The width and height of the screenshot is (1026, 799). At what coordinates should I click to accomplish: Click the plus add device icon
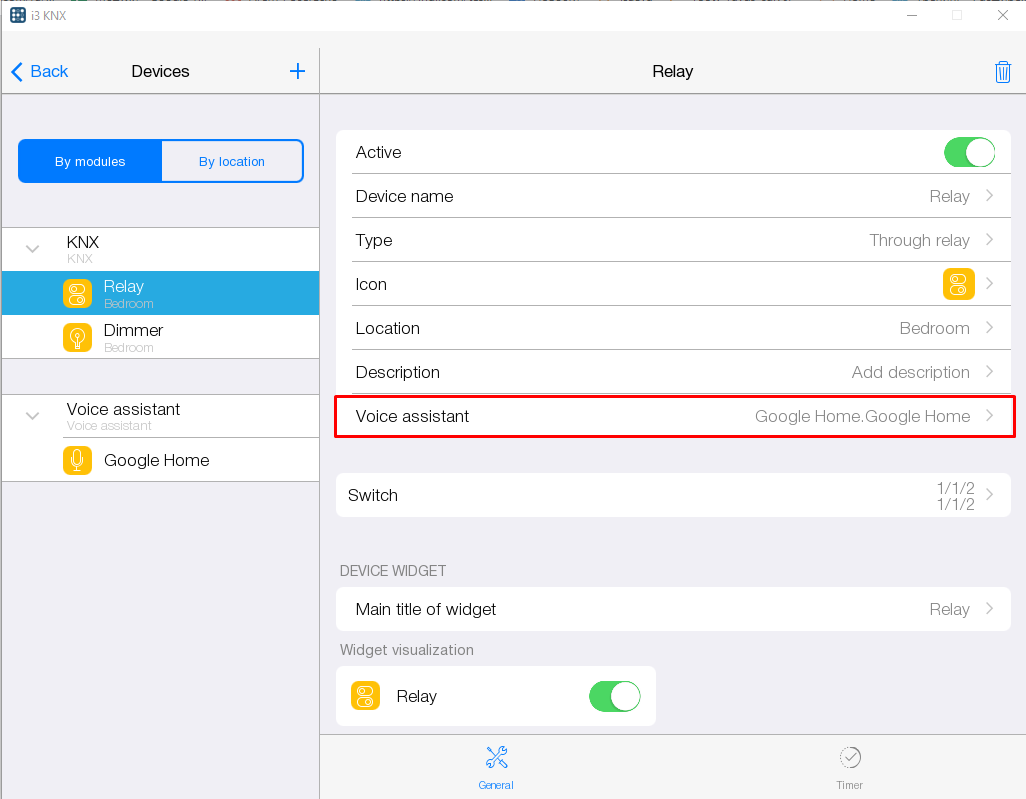point(297,71)
